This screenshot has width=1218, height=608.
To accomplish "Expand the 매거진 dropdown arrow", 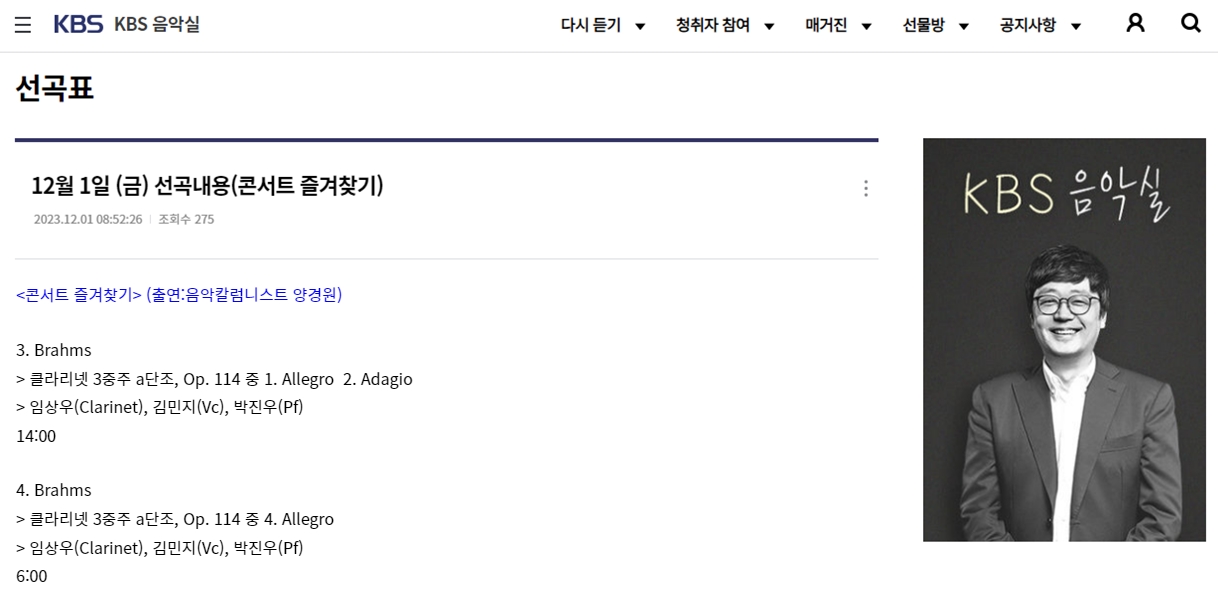I will click(x=866, y=26).
